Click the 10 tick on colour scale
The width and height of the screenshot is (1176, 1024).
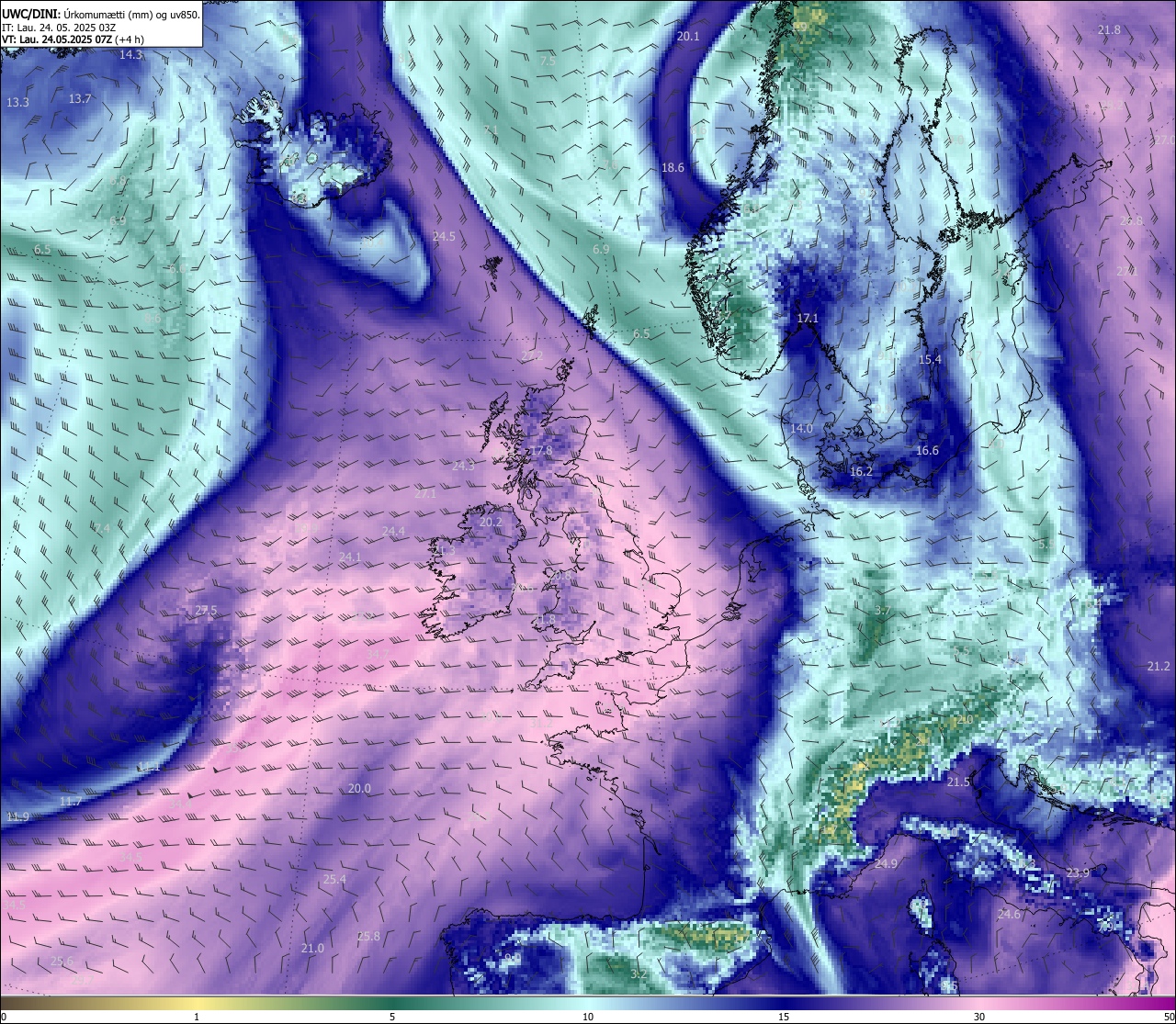point(588,1017)
